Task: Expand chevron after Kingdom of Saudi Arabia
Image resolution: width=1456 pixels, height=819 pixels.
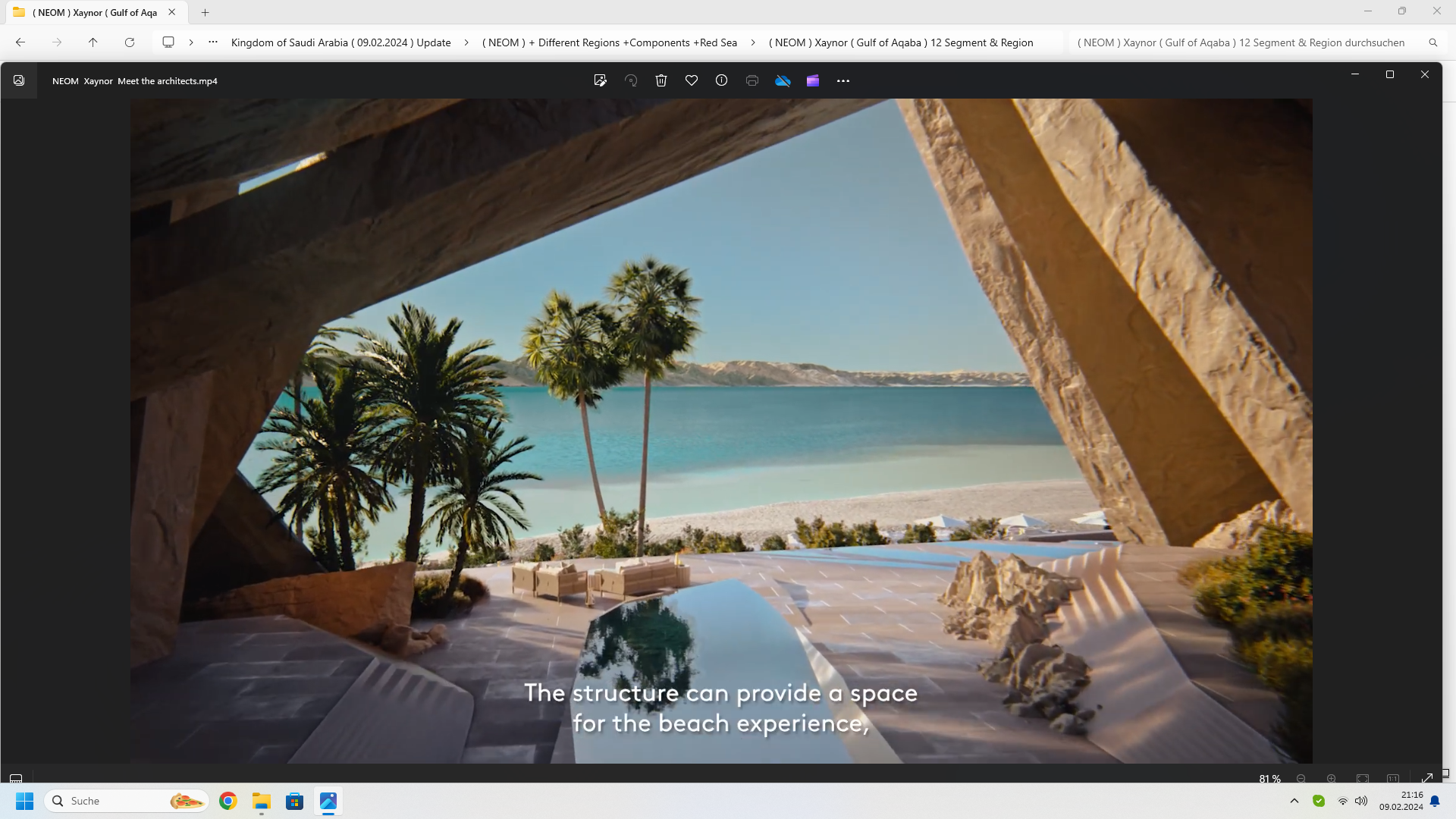Action: point(466,42)
